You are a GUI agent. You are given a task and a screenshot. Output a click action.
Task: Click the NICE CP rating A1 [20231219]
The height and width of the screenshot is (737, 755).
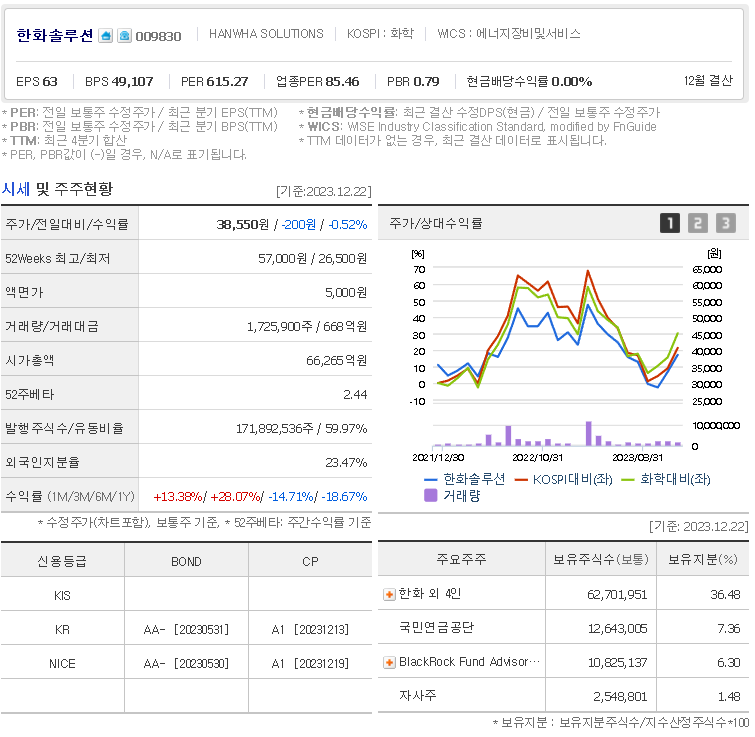point(310,664)
